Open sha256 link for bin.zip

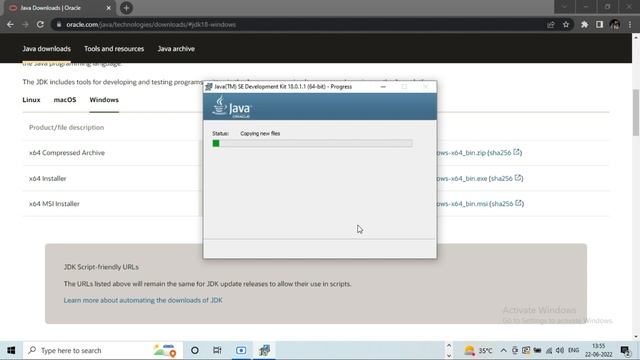point(504,153)
